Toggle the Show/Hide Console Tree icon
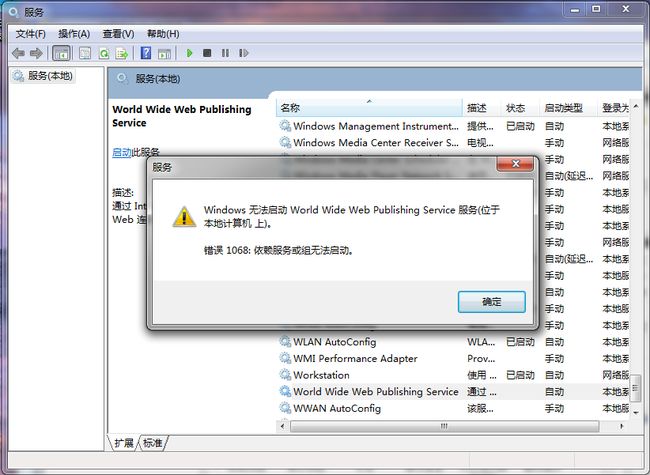Viewport: 650px width, 475px height. (61, 53)
